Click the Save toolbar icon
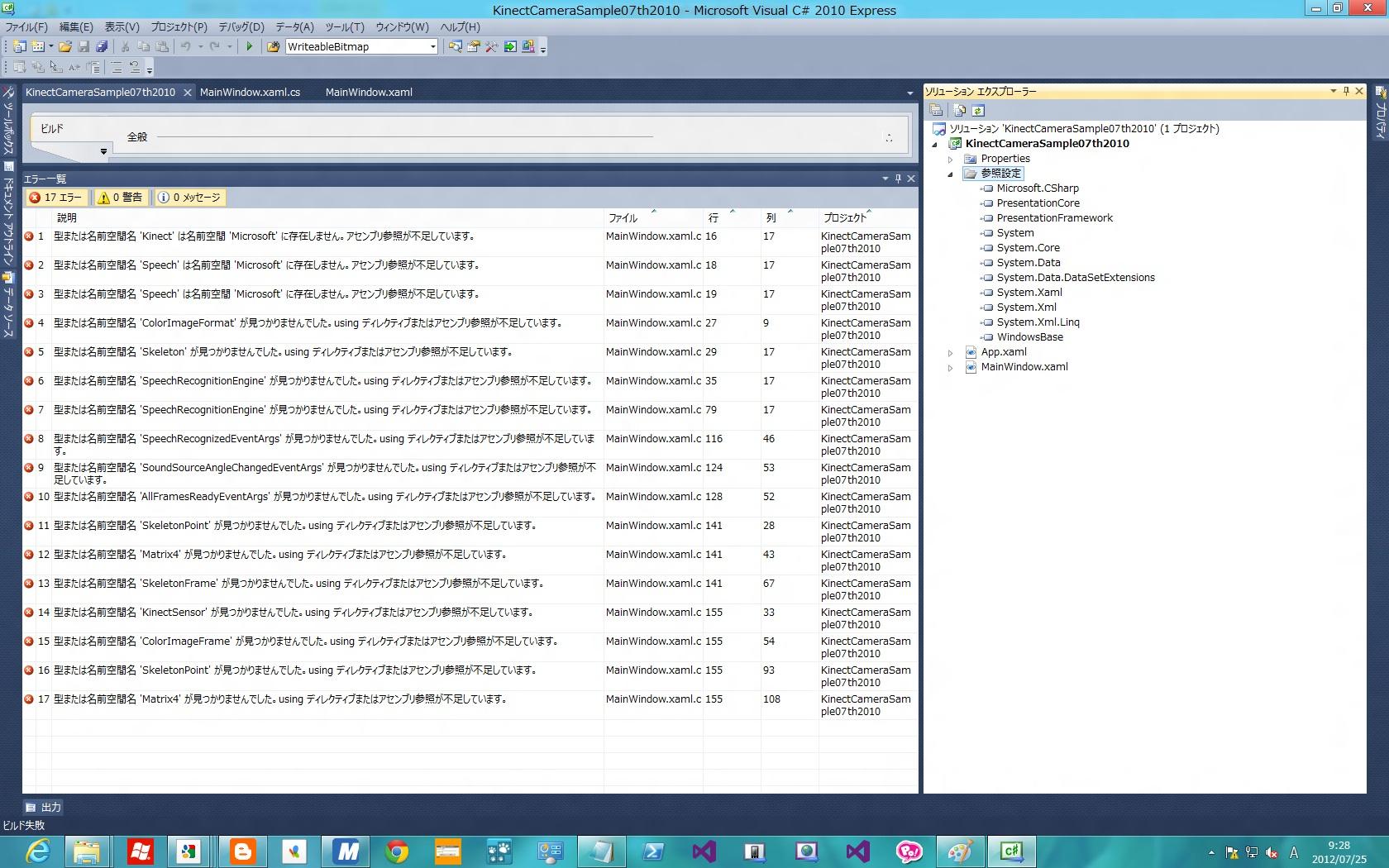 tap(84, 46)
